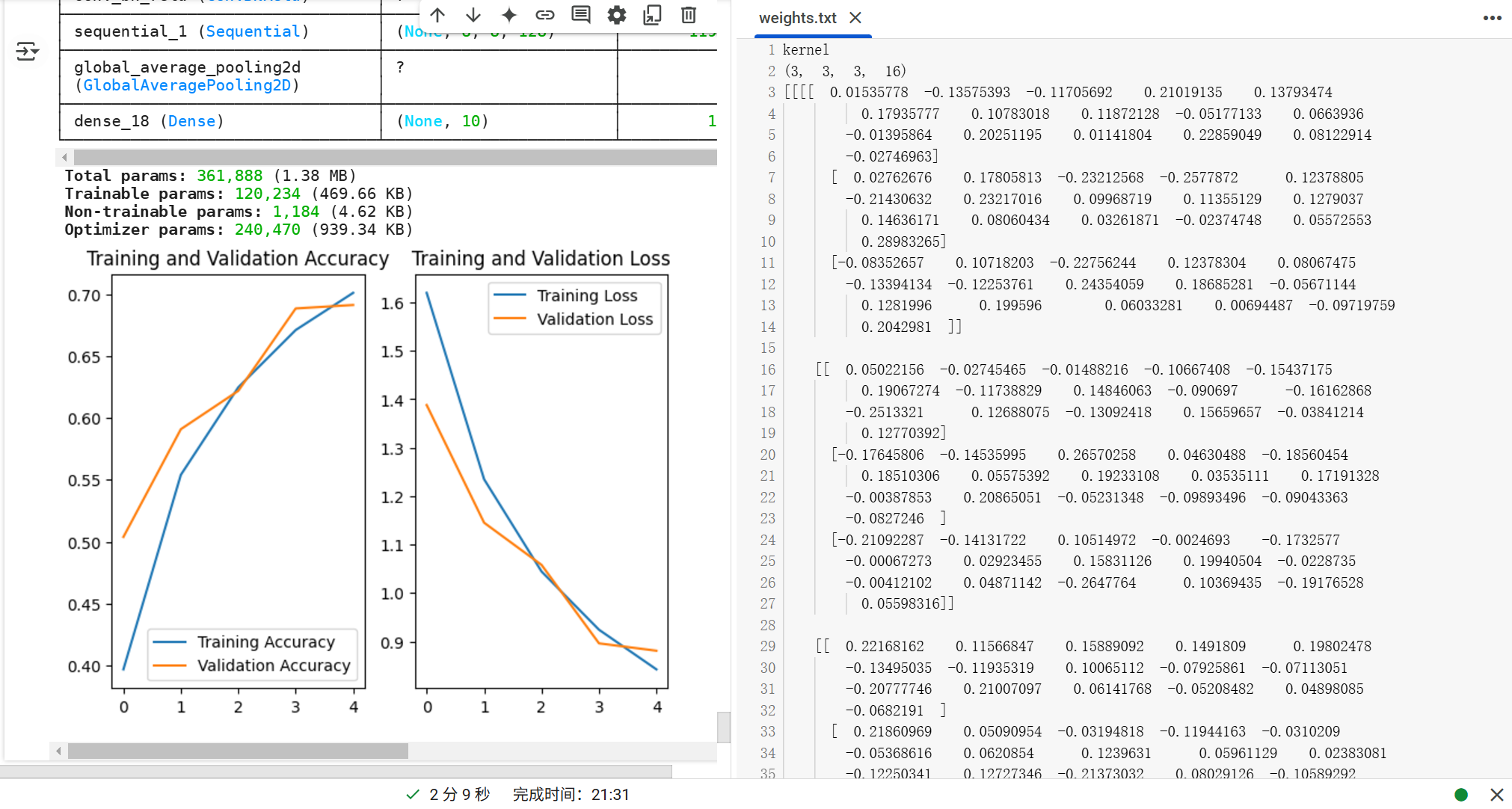1512x809 pixels.
Task: Close the right side panel
Action: pyautogui.click(x=1496, y=794)
